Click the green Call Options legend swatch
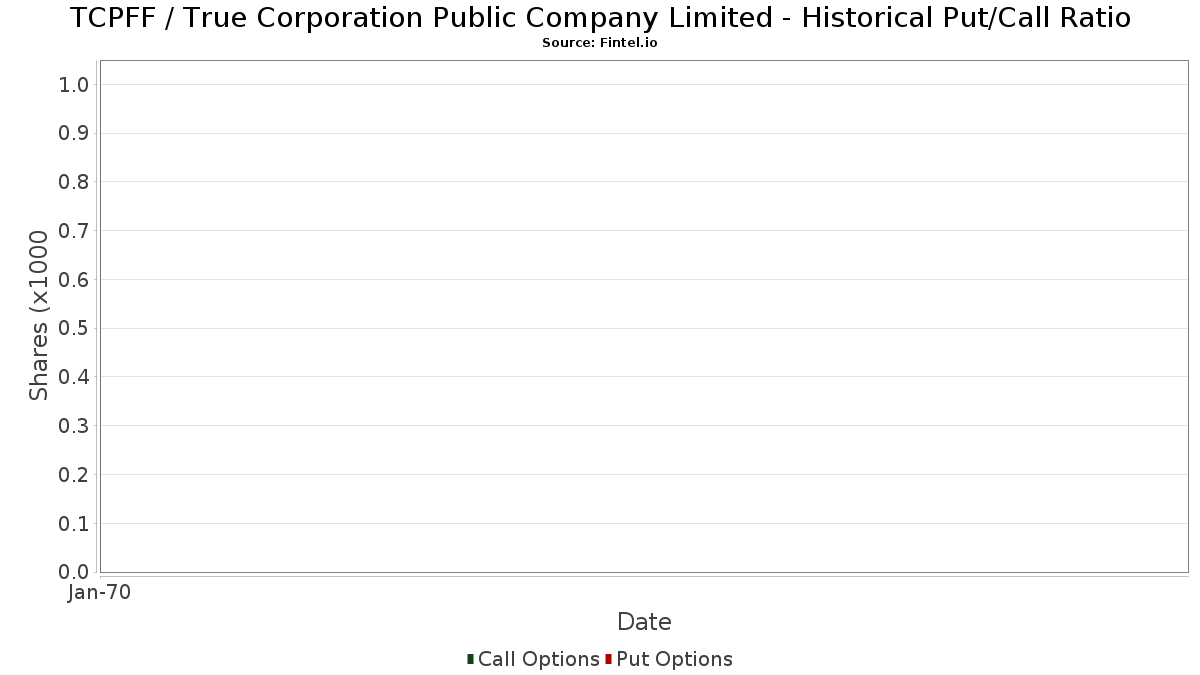This screenshot has width=1200, height=675. [x=470, y=659]
